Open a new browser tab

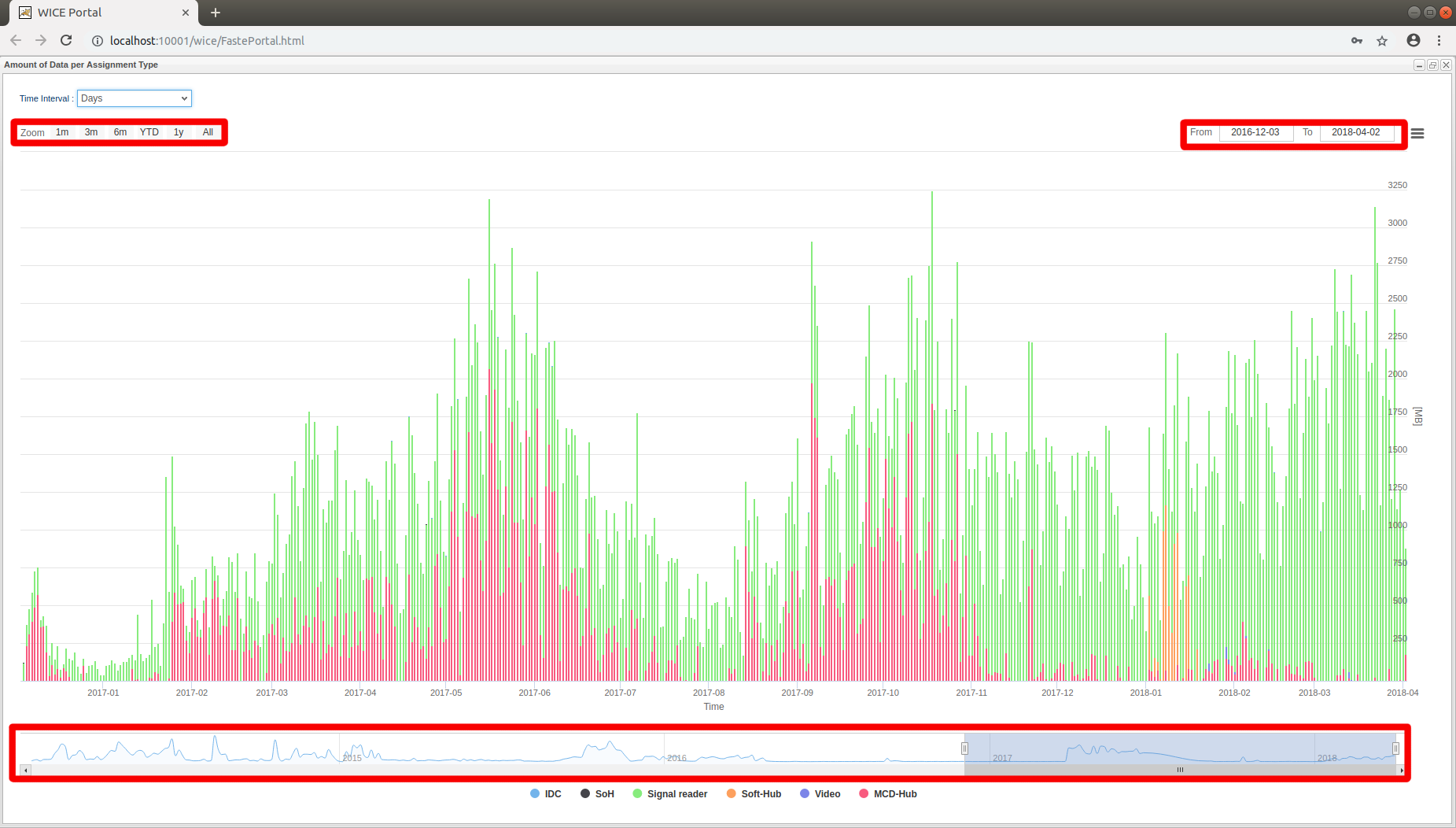[x=216, y=13]
